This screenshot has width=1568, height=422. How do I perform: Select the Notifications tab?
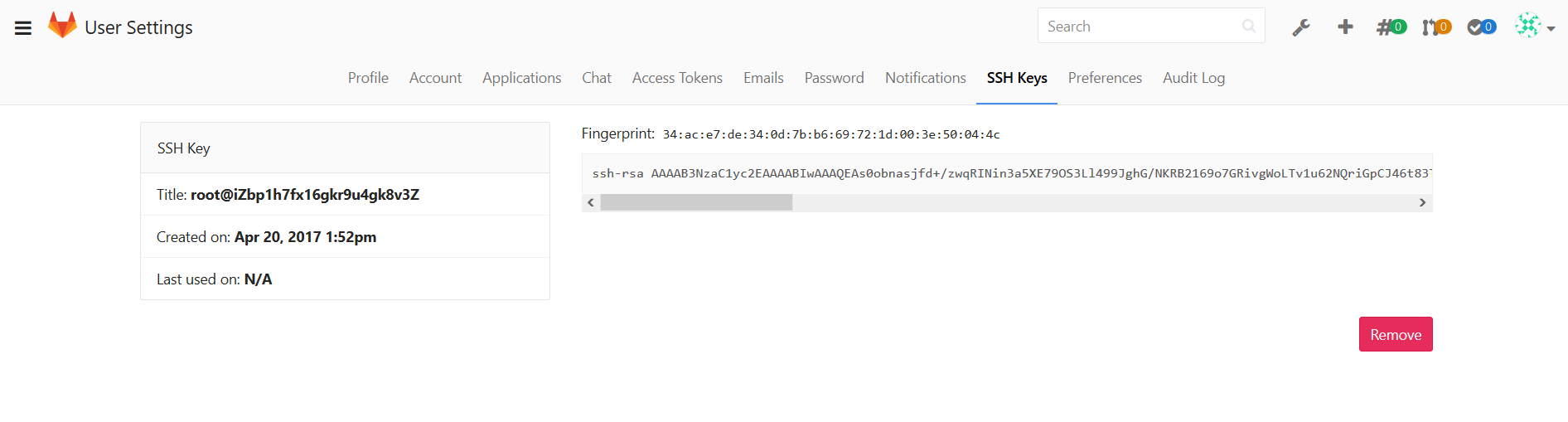pyautogui.click(x=925, y=78)
